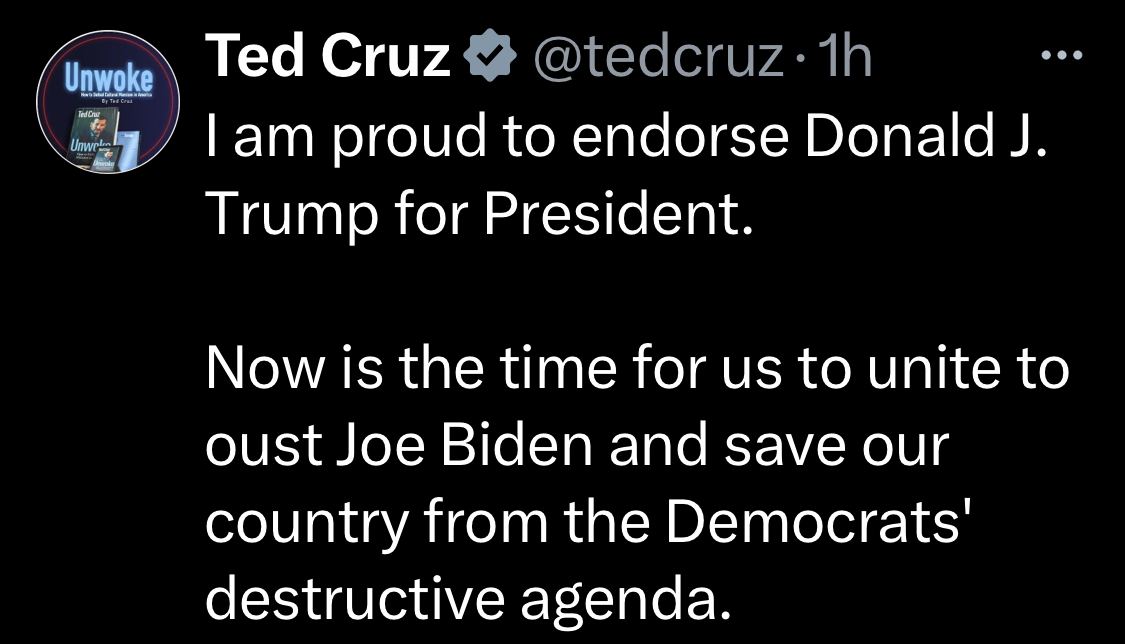Click the word "Democrats'" in the tweet
This screenshot has height=644, width=1125.
coord(814,522)
